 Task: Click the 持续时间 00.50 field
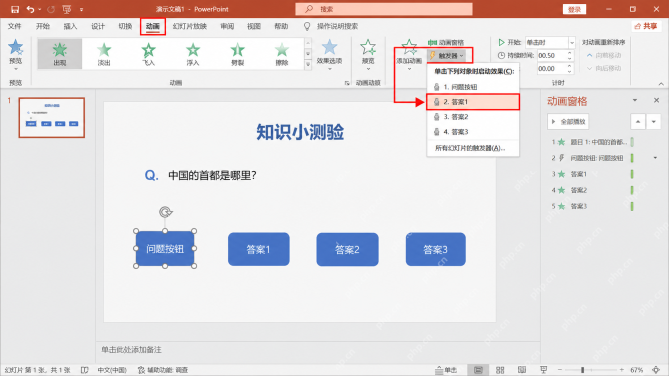point(551,55)
